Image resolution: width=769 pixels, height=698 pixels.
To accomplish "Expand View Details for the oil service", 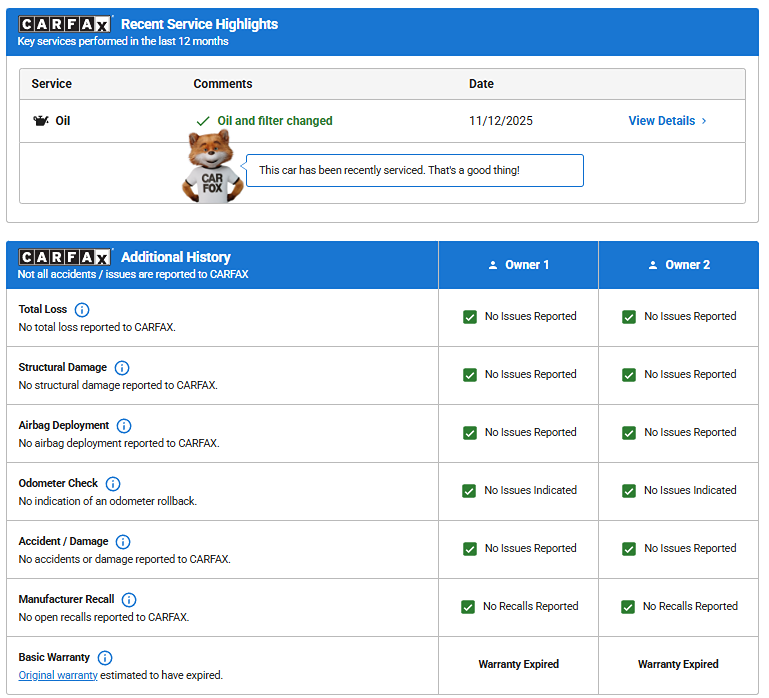I will click(667, 121).
